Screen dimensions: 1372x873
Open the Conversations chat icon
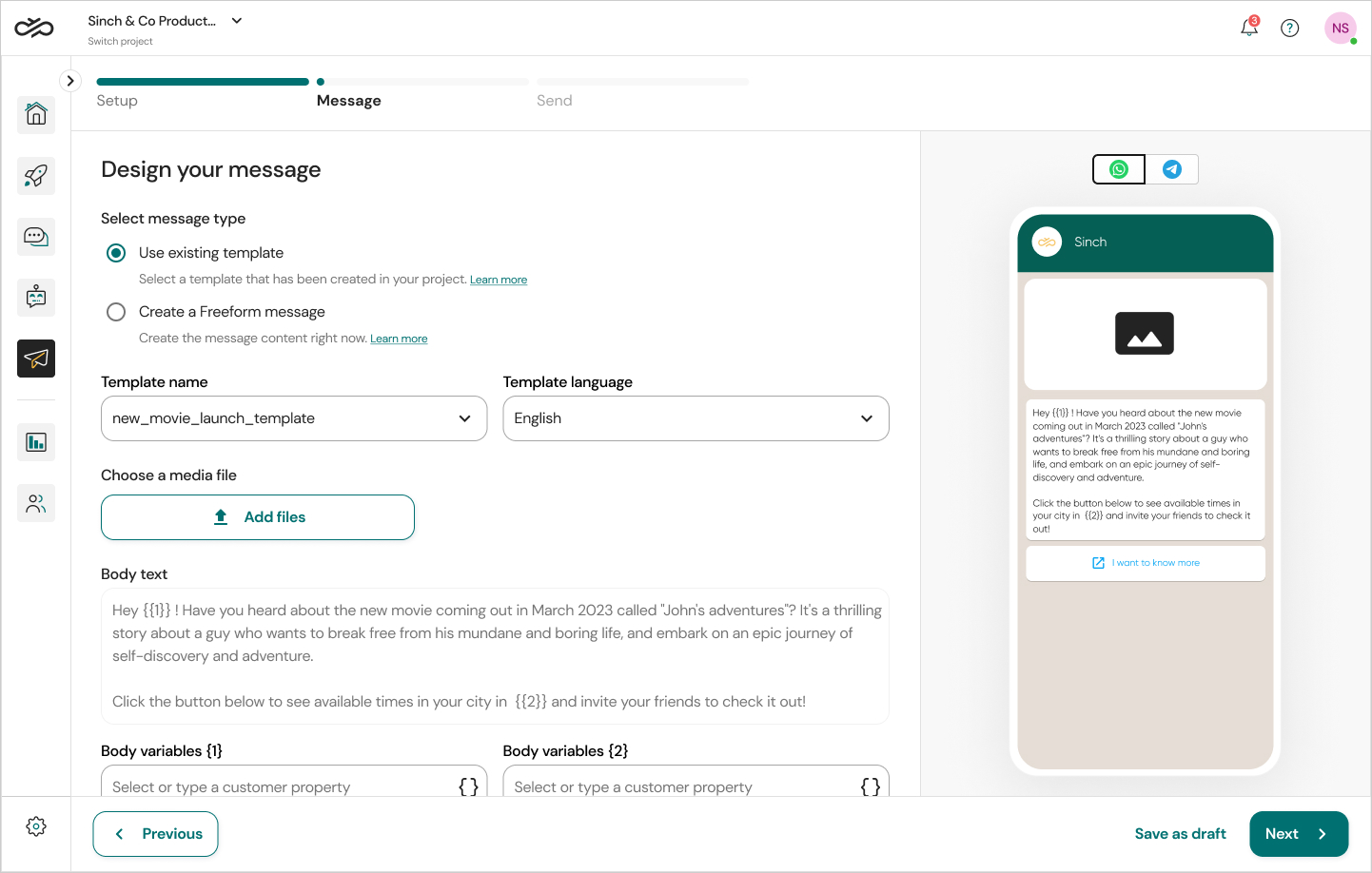point(35,236)
